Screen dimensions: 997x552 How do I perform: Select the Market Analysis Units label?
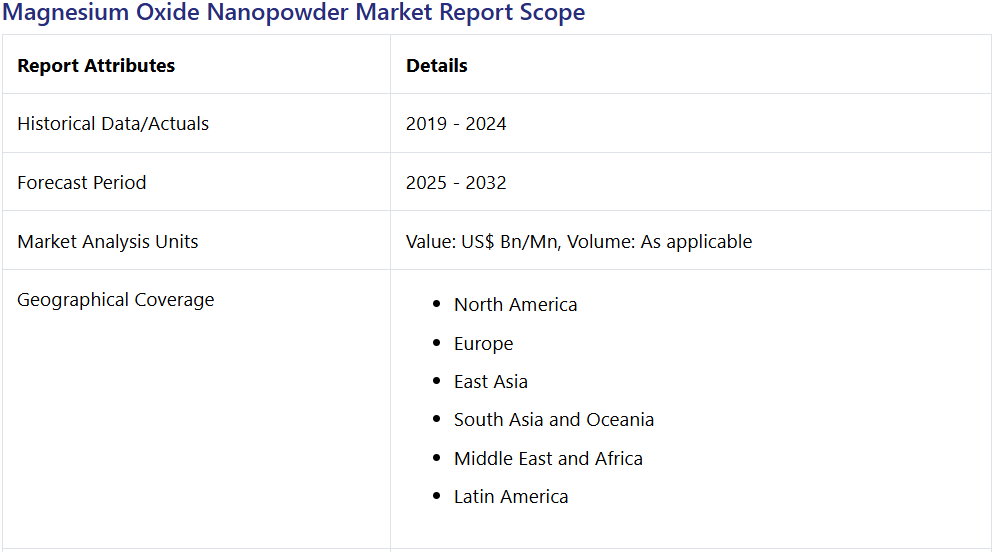click(x=108, y=242)
